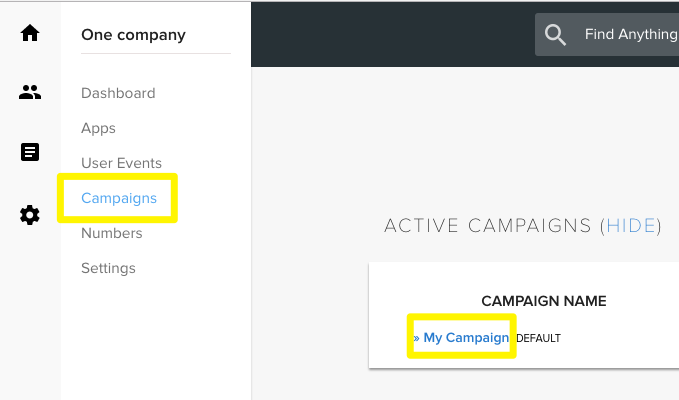
Task: Open the contacts people icon
Action: click(30, 92)
